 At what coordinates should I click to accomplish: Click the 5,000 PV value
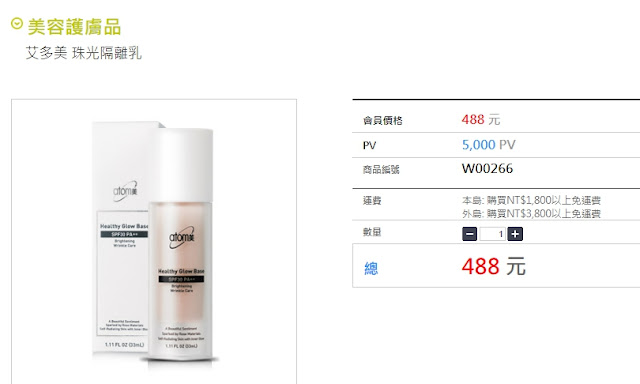[x=489, y=145]
